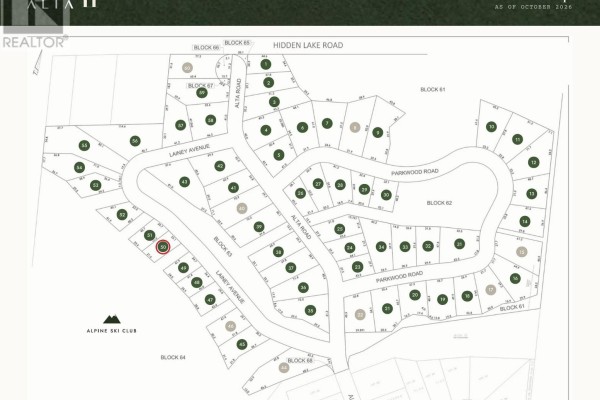Open lot 10 marker
600x400 pixels.
click(491, 127)
